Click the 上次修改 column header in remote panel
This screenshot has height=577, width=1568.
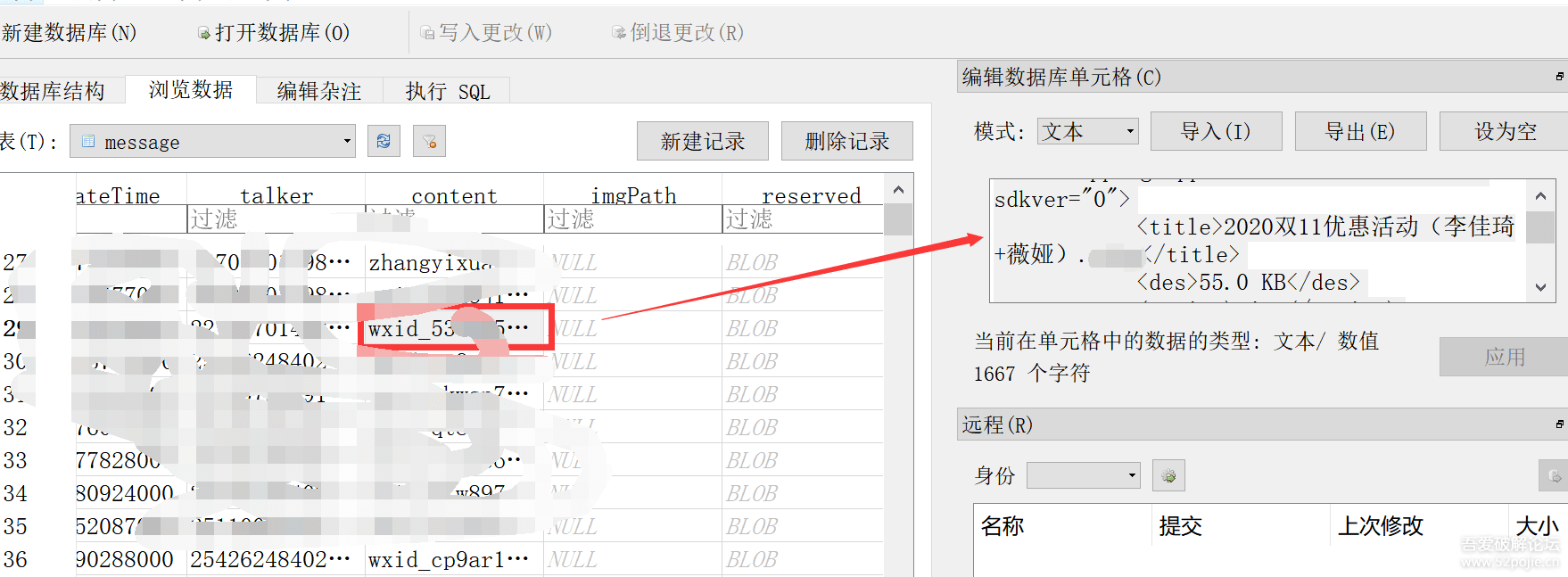1420,526
